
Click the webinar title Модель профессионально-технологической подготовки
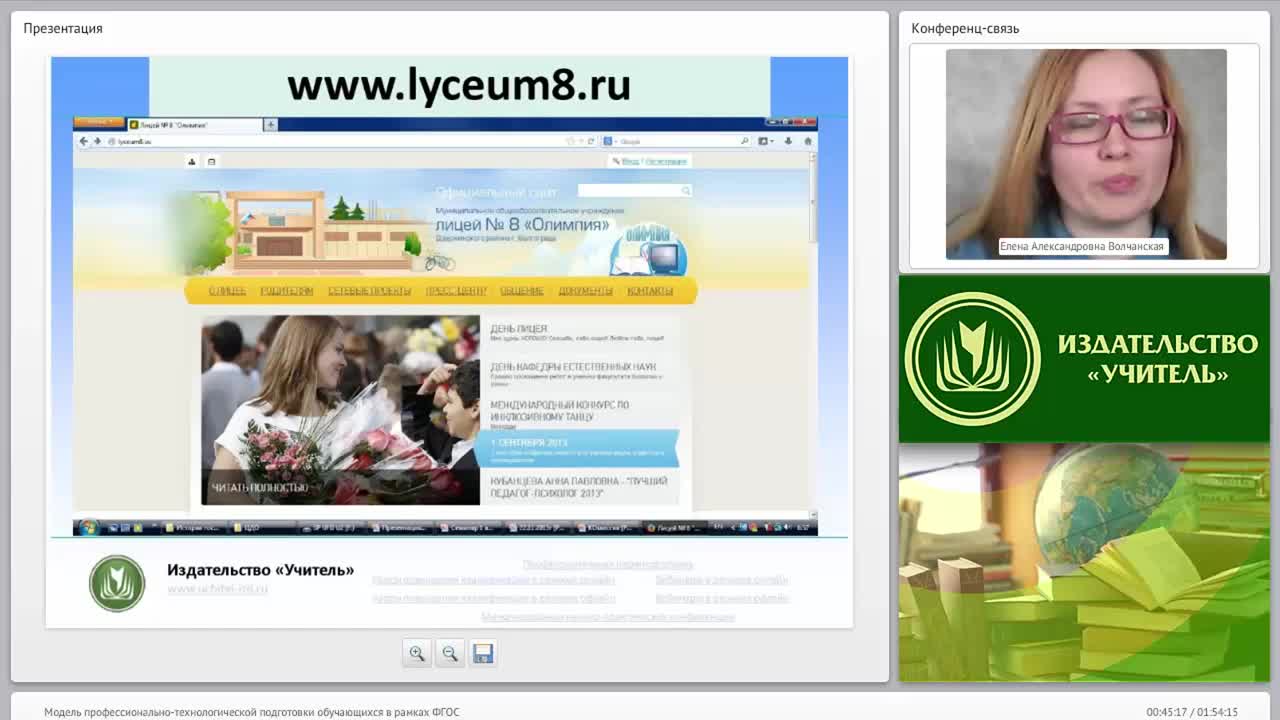tap(252, 712)
